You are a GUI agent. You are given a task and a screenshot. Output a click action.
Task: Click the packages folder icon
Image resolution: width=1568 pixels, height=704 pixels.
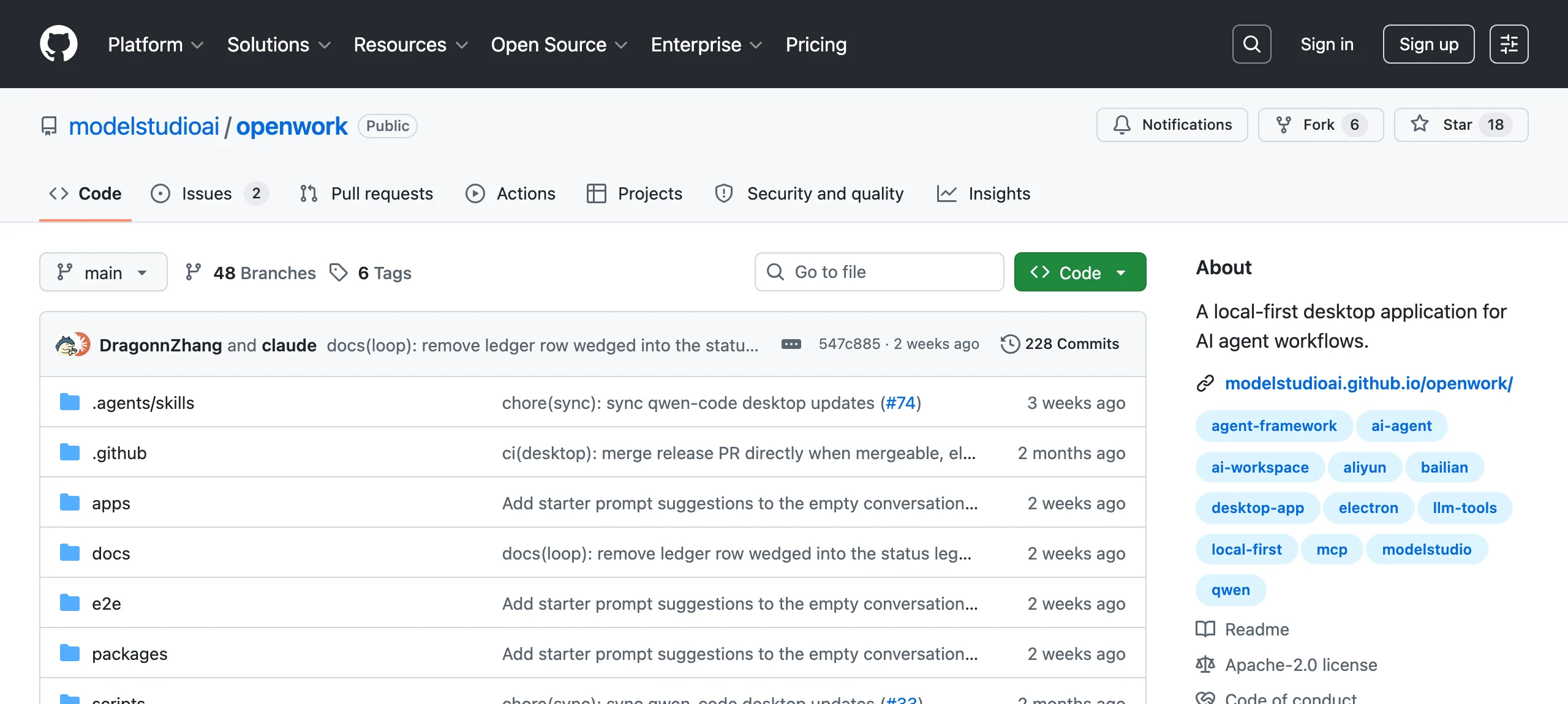point(70,653)
